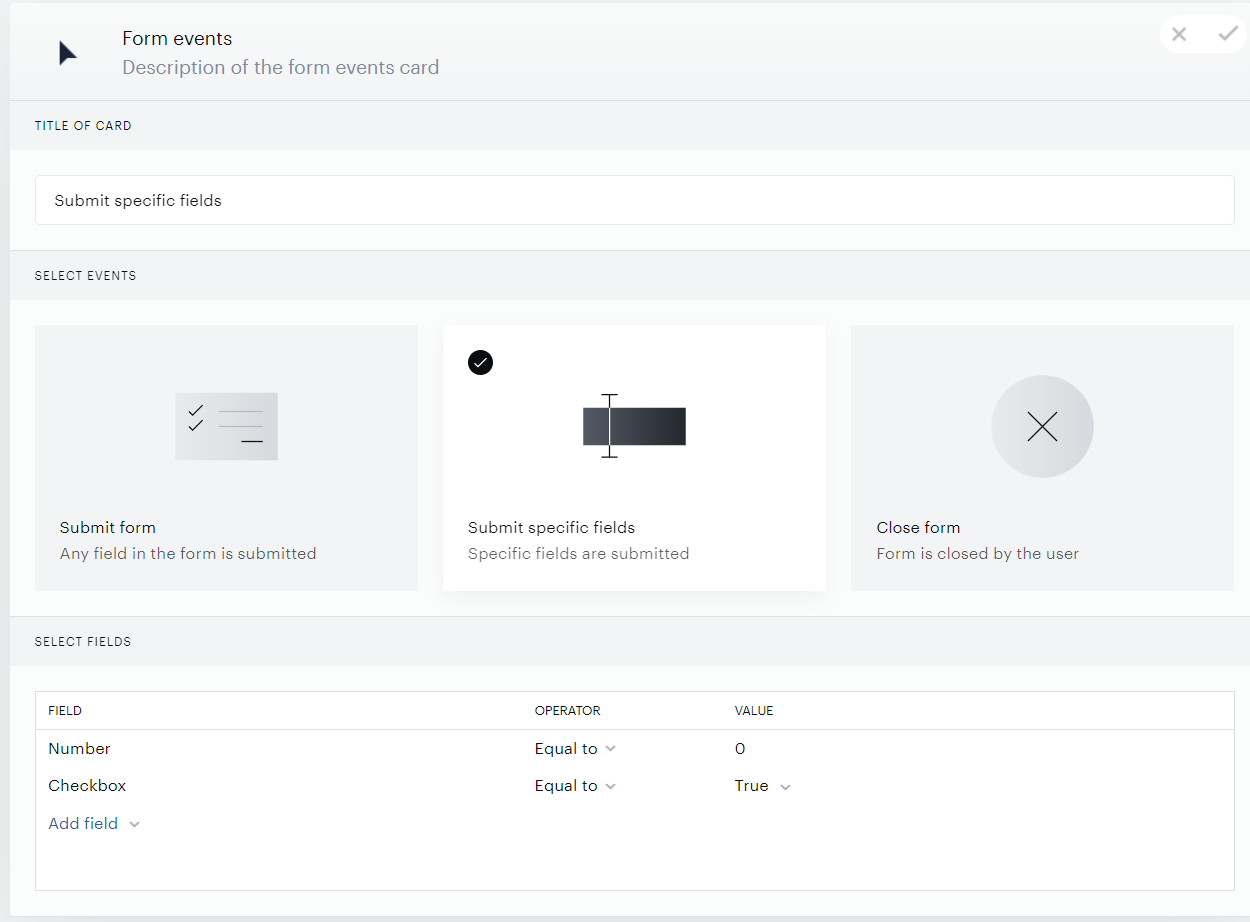Cancel changes with the X icon
1250x922 pixels.
click(x=1179, y=34)
